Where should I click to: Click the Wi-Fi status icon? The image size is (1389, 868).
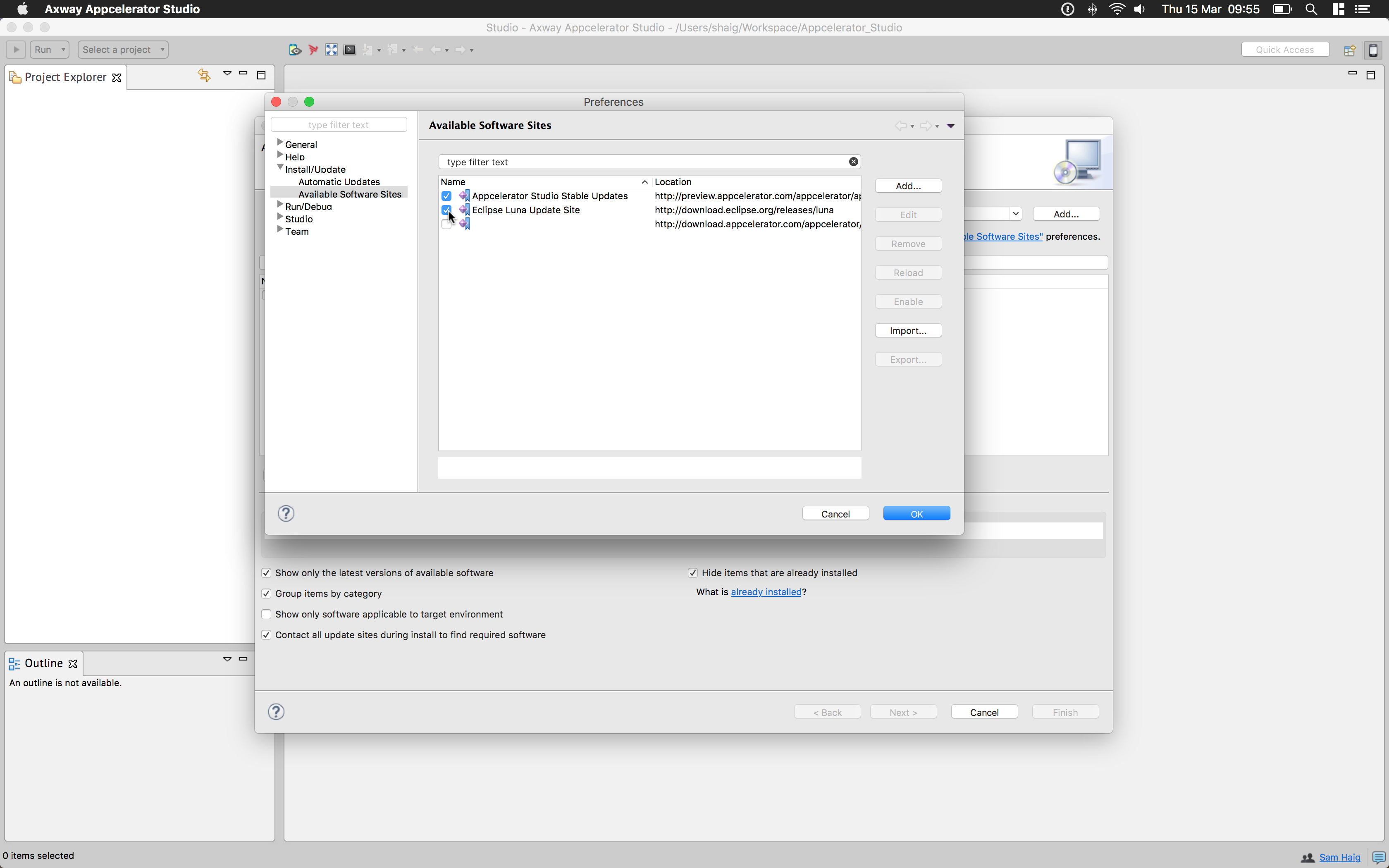(1116, 9)
